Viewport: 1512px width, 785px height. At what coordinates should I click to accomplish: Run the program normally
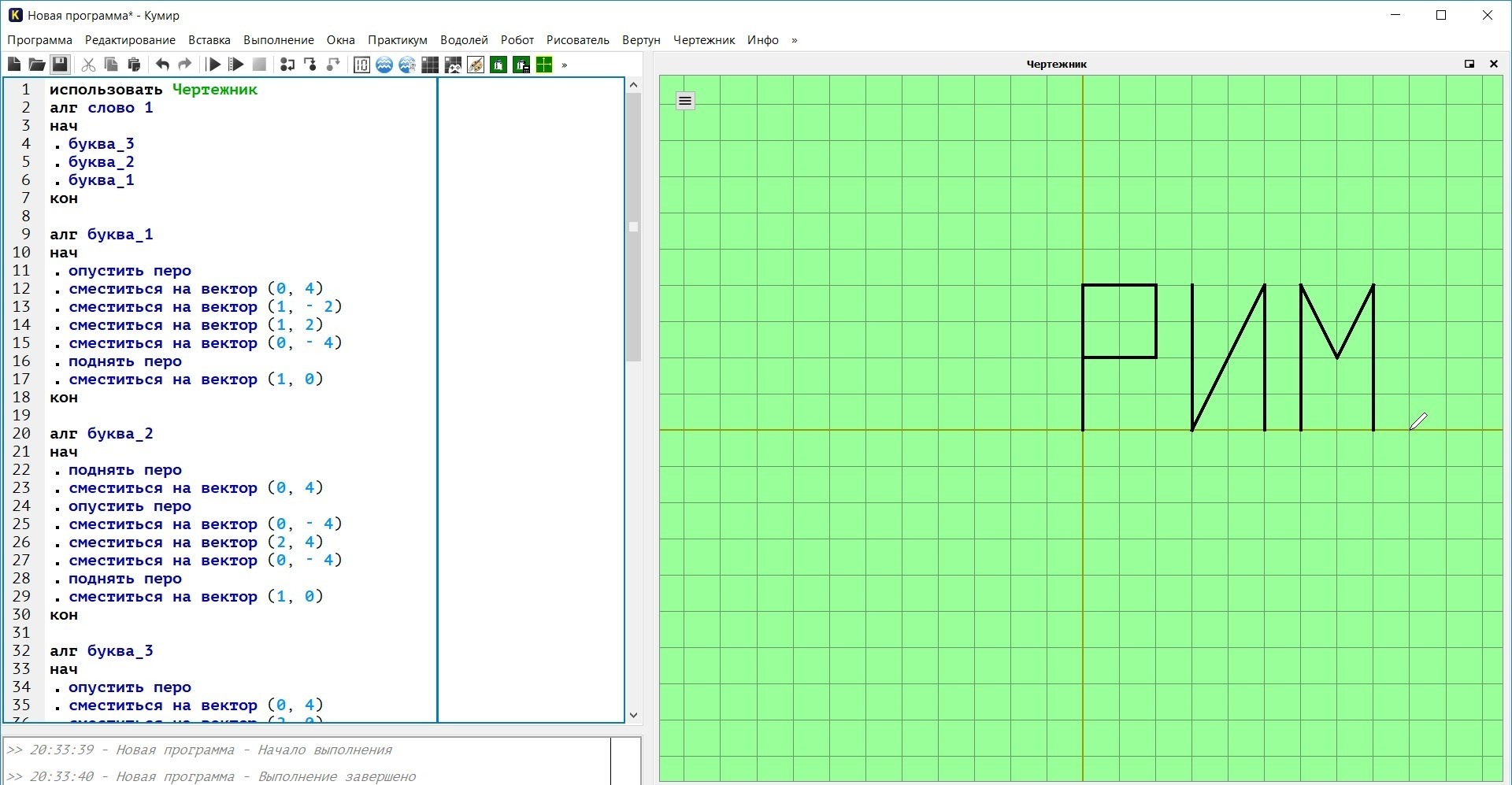tap(213, 65)
